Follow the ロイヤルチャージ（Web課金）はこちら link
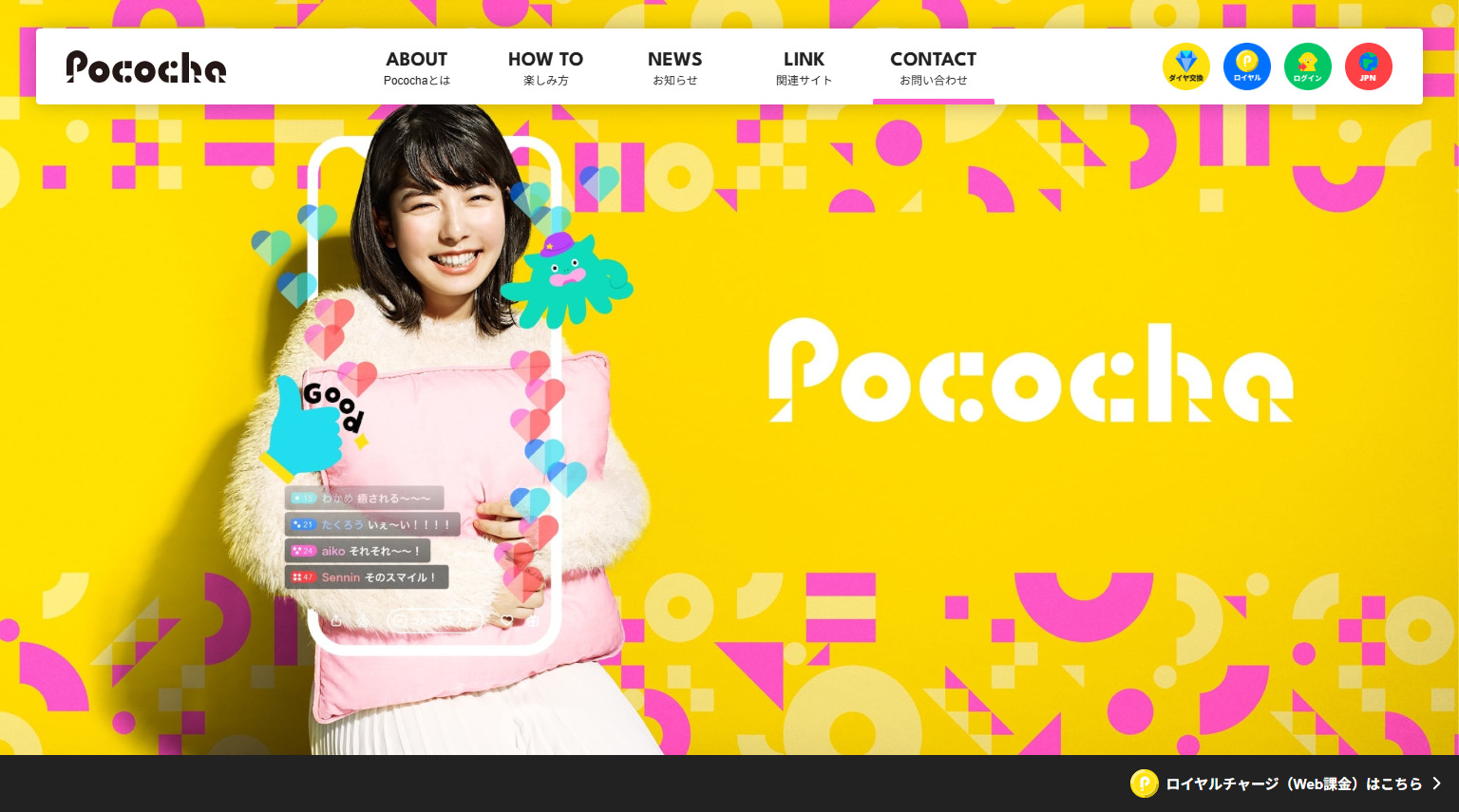Image resolution: width=1459 pixels, height=812 pixels. 1286,784
